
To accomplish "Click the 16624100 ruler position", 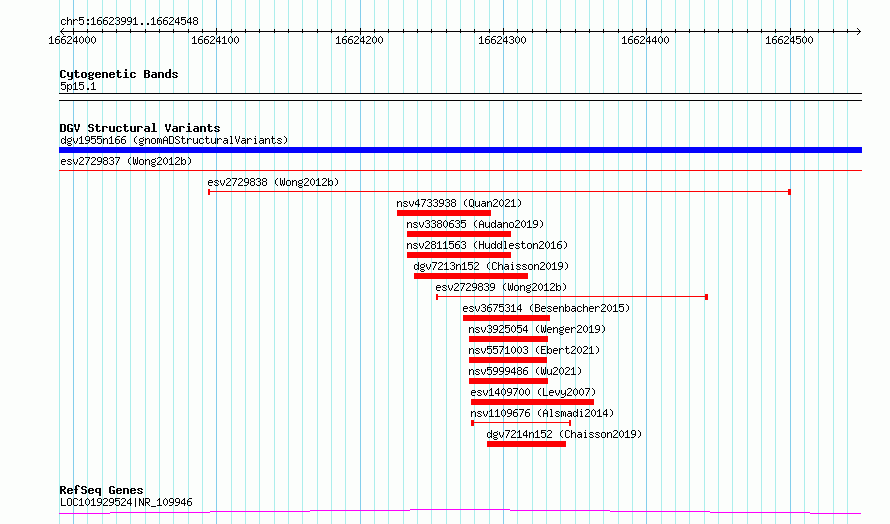I will [x=216, y=40].
